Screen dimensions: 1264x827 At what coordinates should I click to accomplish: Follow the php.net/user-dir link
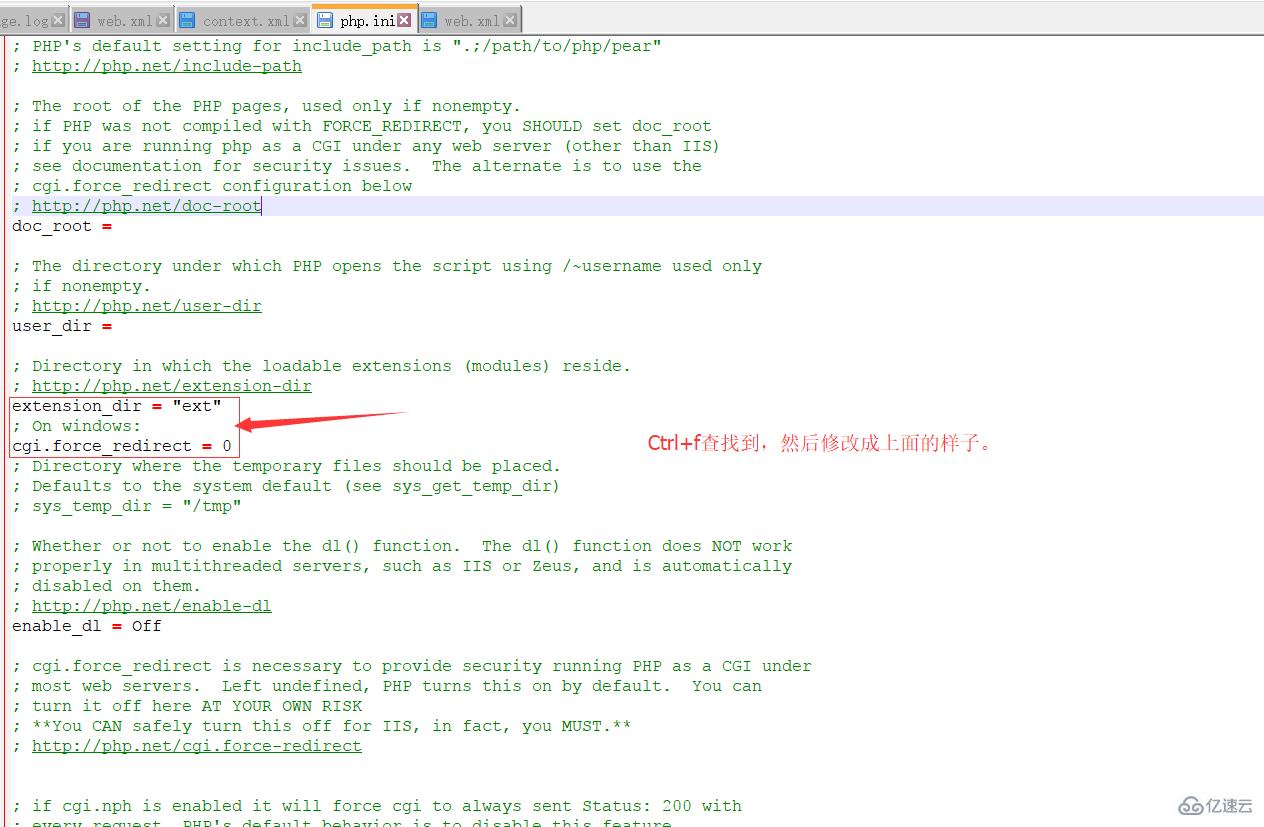tap(146, 306)
